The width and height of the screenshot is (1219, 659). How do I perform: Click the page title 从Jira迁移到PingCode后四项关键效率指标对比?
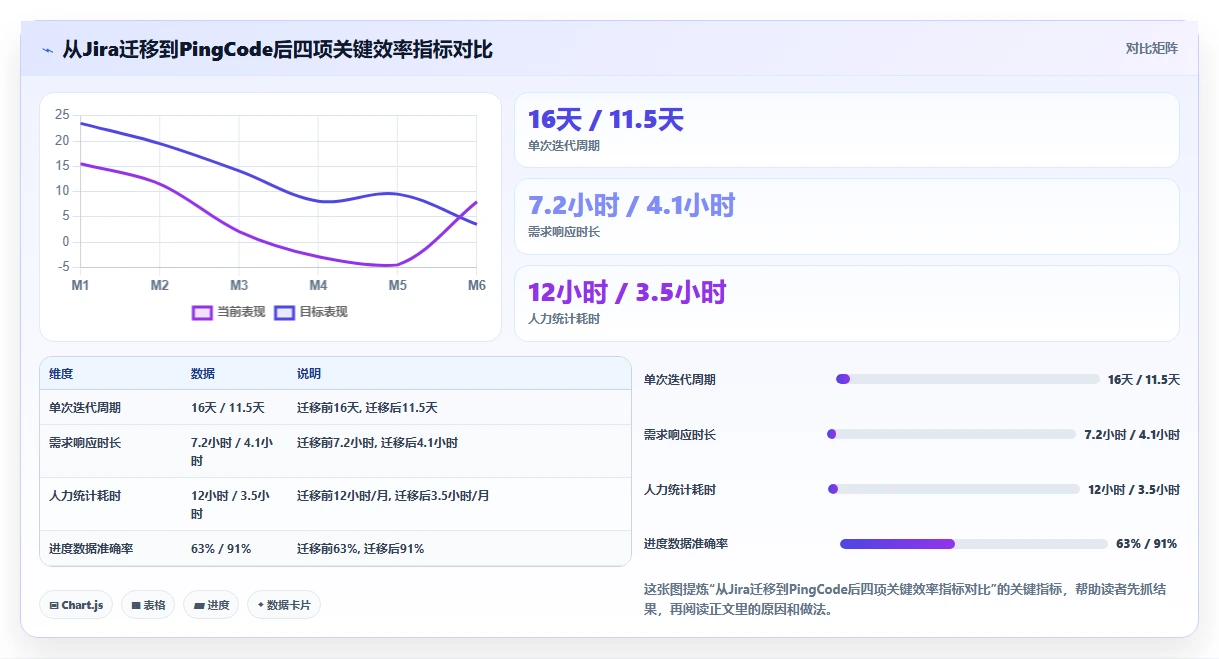[277, 49]
